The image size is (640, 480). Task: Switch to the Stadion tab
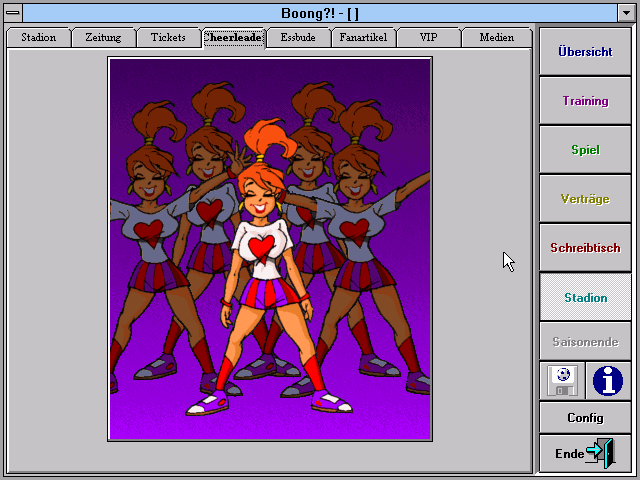[39, 38]
